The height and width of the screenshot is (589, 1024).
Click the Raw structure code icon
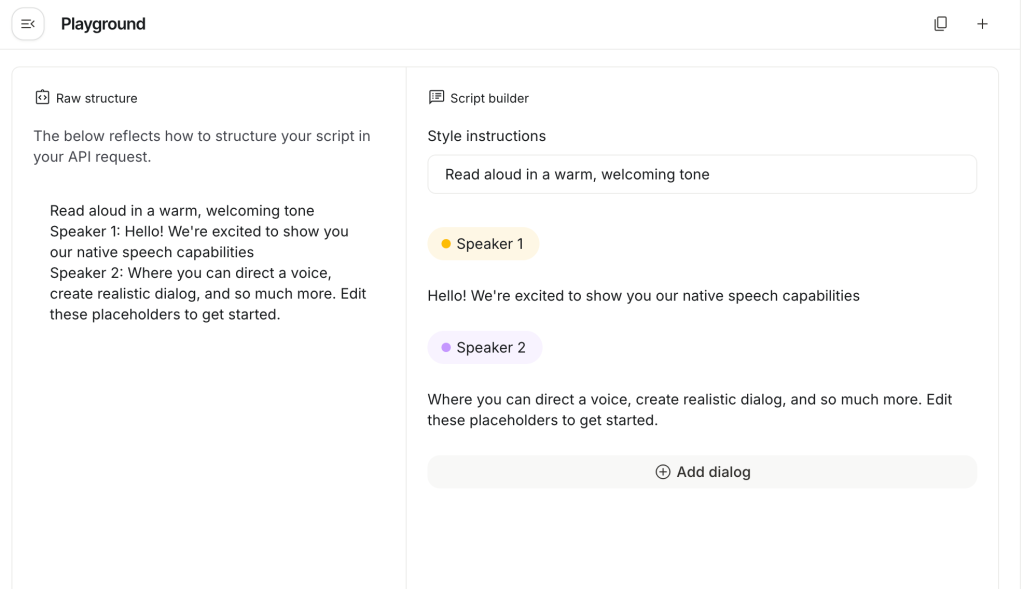pos(42,98)
